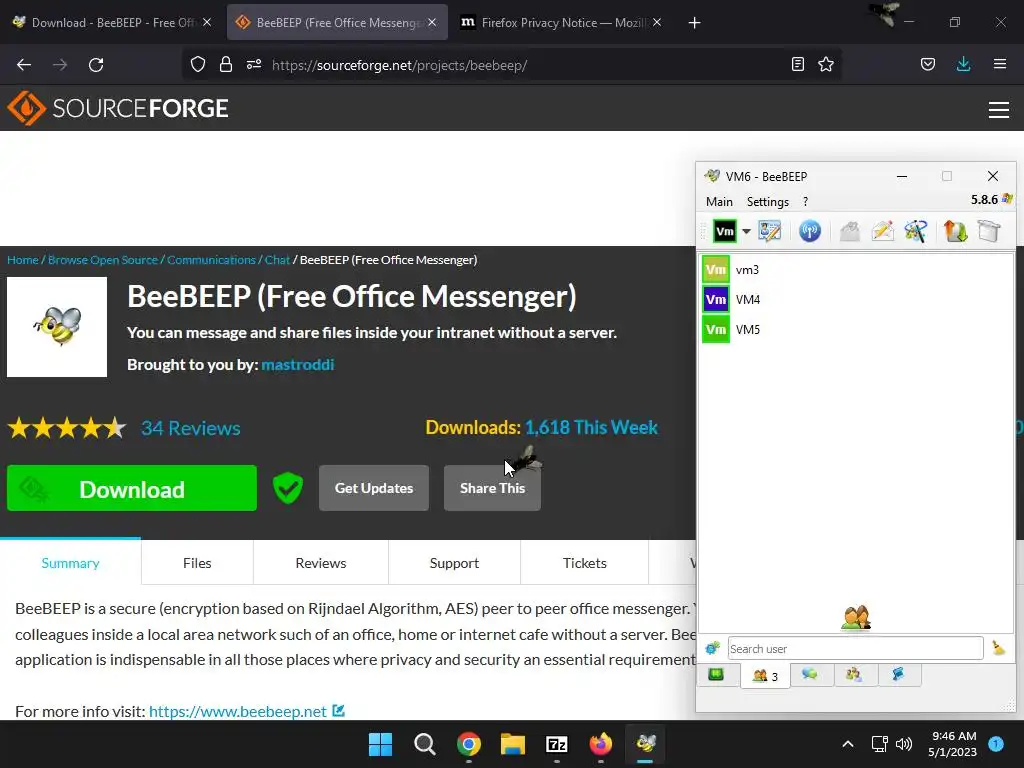Click the permissions icon in address bar

[x=254, y=65]
